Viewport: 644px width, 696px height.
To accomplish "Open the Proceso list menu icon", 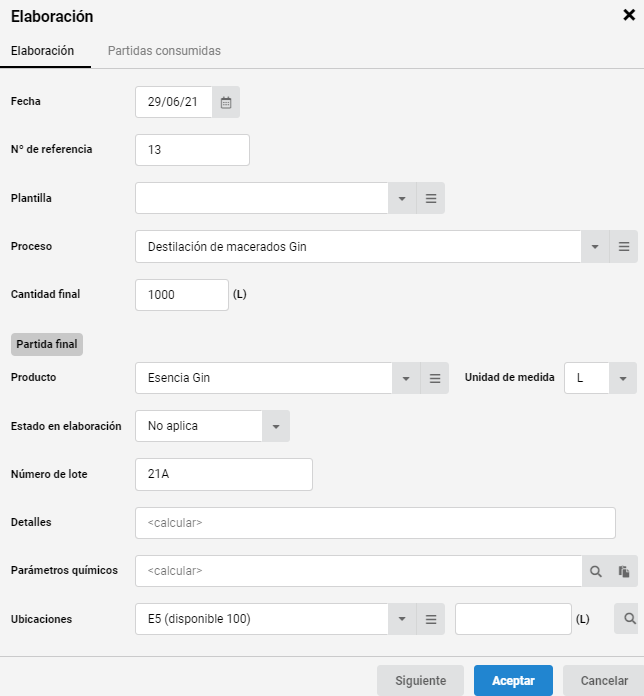I will point(624,246).
